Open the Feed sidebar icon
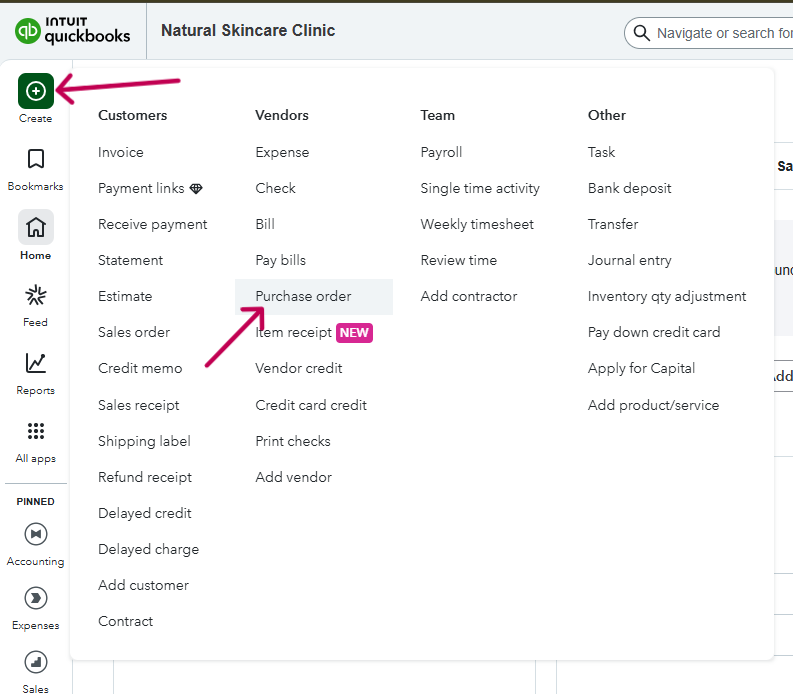Screen dimensions: 793x694 coord(36,295)
